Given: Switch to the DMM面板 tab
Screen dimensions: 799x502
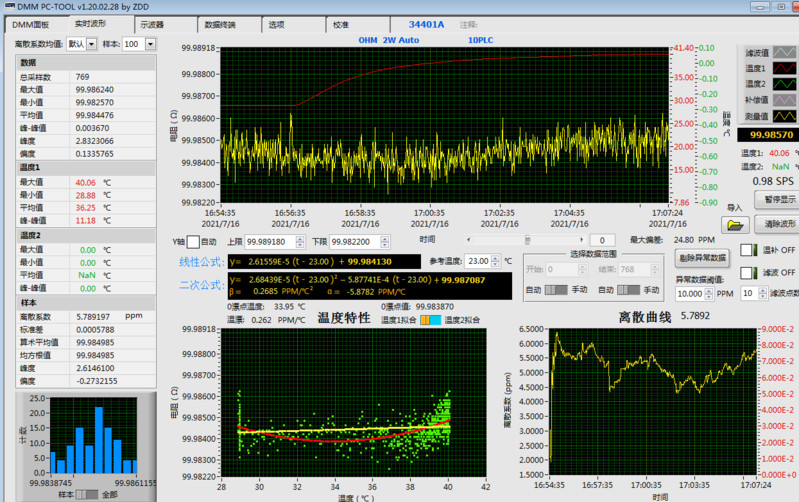Looking at the screenshot, I should coord(31,24).
